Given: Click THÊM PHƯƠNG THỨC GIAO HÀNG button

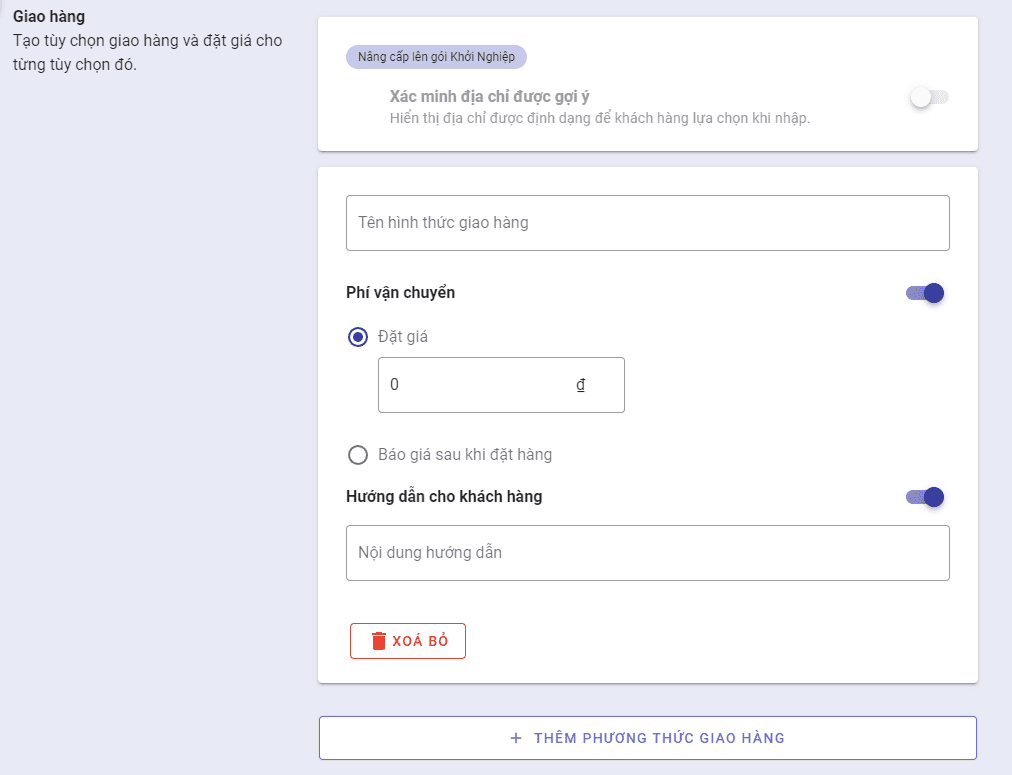Looking at the screenshot, I should click(647, 738).
